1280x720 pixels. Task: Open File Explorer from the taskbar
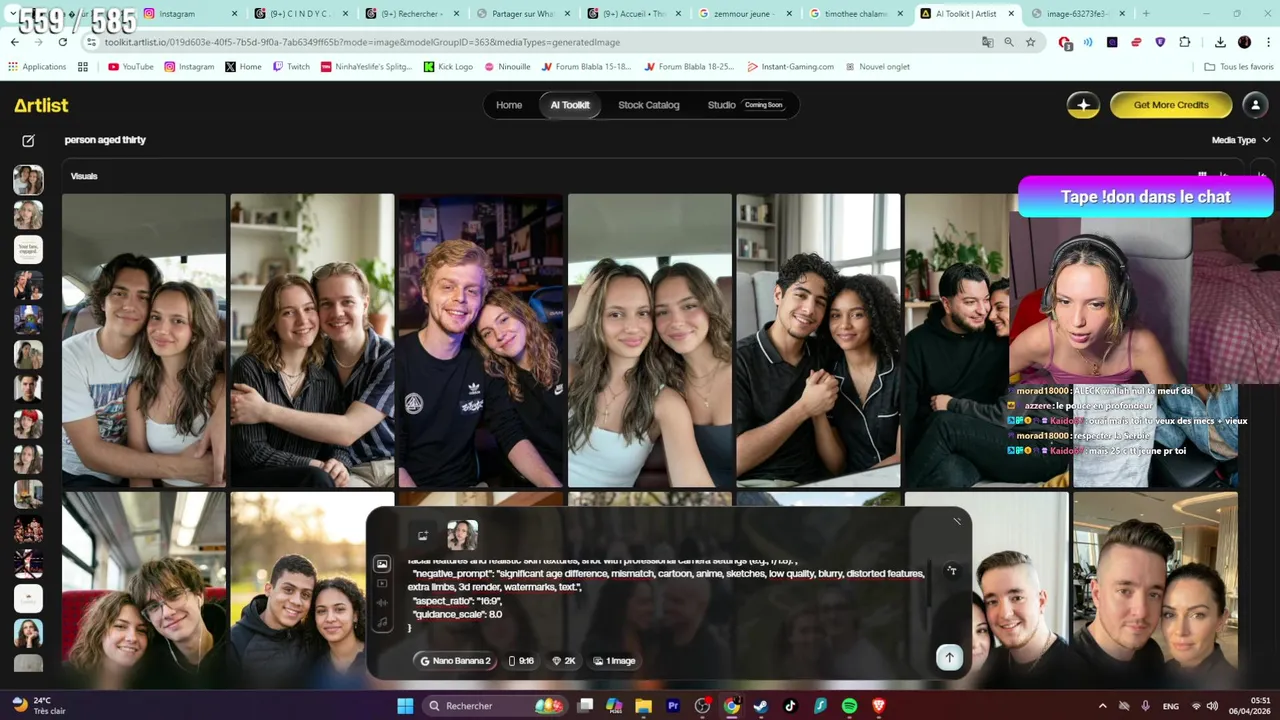coord(643,706)
